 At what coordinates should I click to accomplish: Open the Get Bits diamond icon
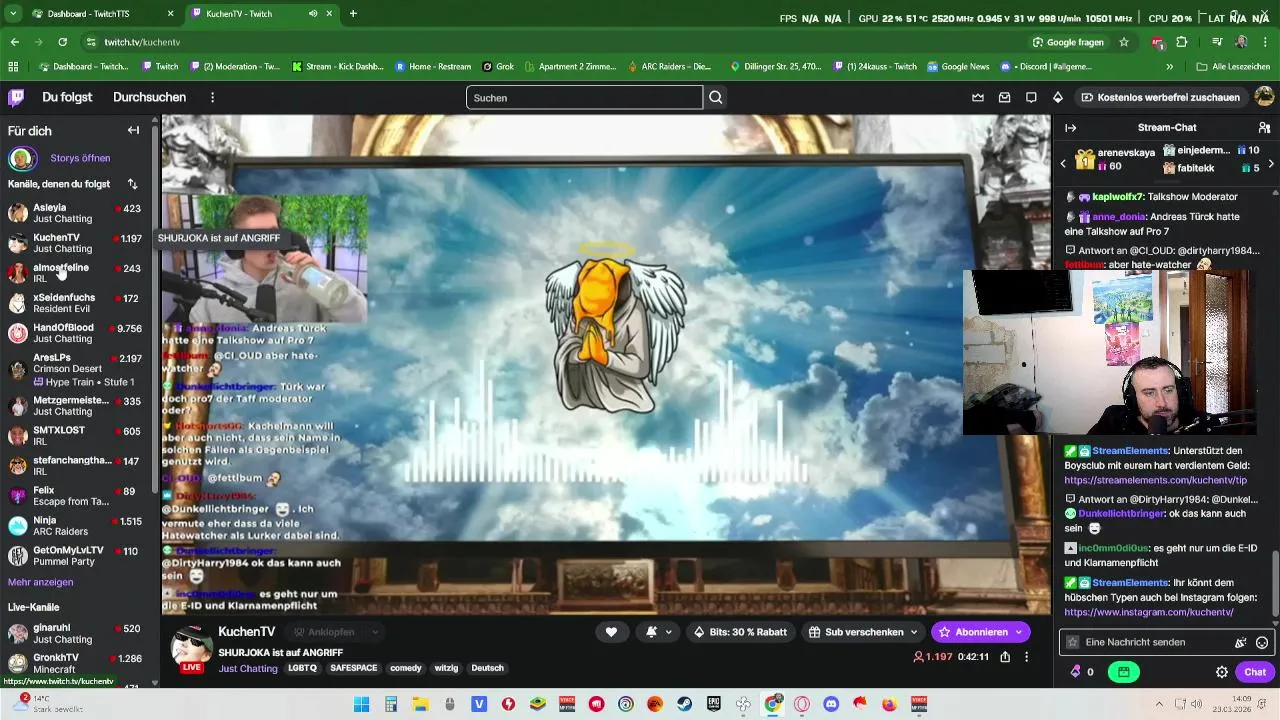1058,97
